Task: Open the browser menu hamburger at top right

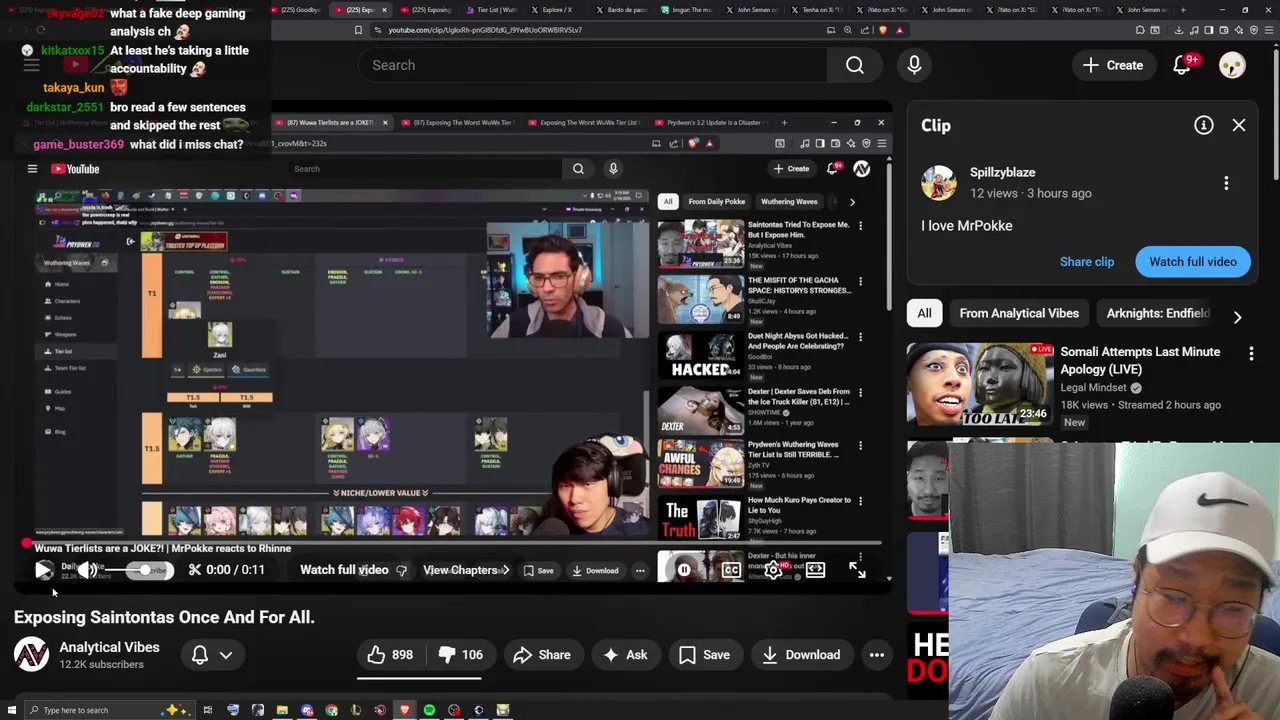Action: 1270,30
